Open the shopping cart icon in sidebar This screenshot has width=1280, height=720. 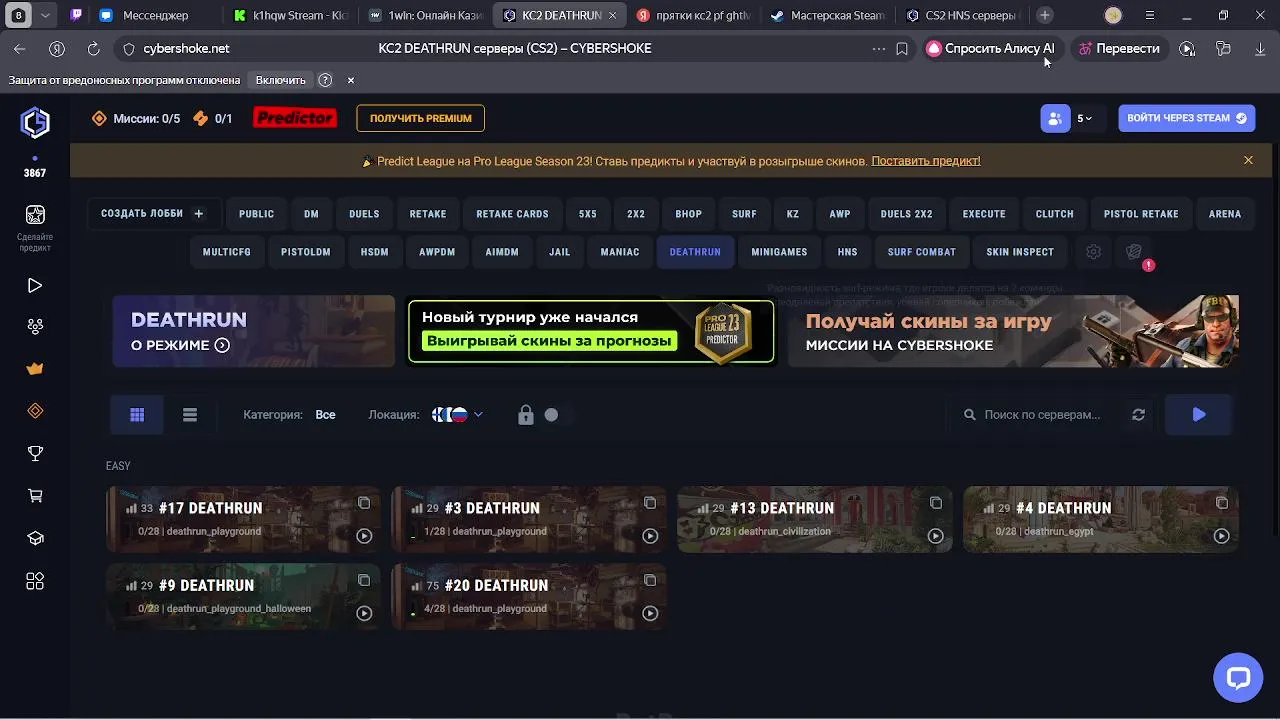35,496
